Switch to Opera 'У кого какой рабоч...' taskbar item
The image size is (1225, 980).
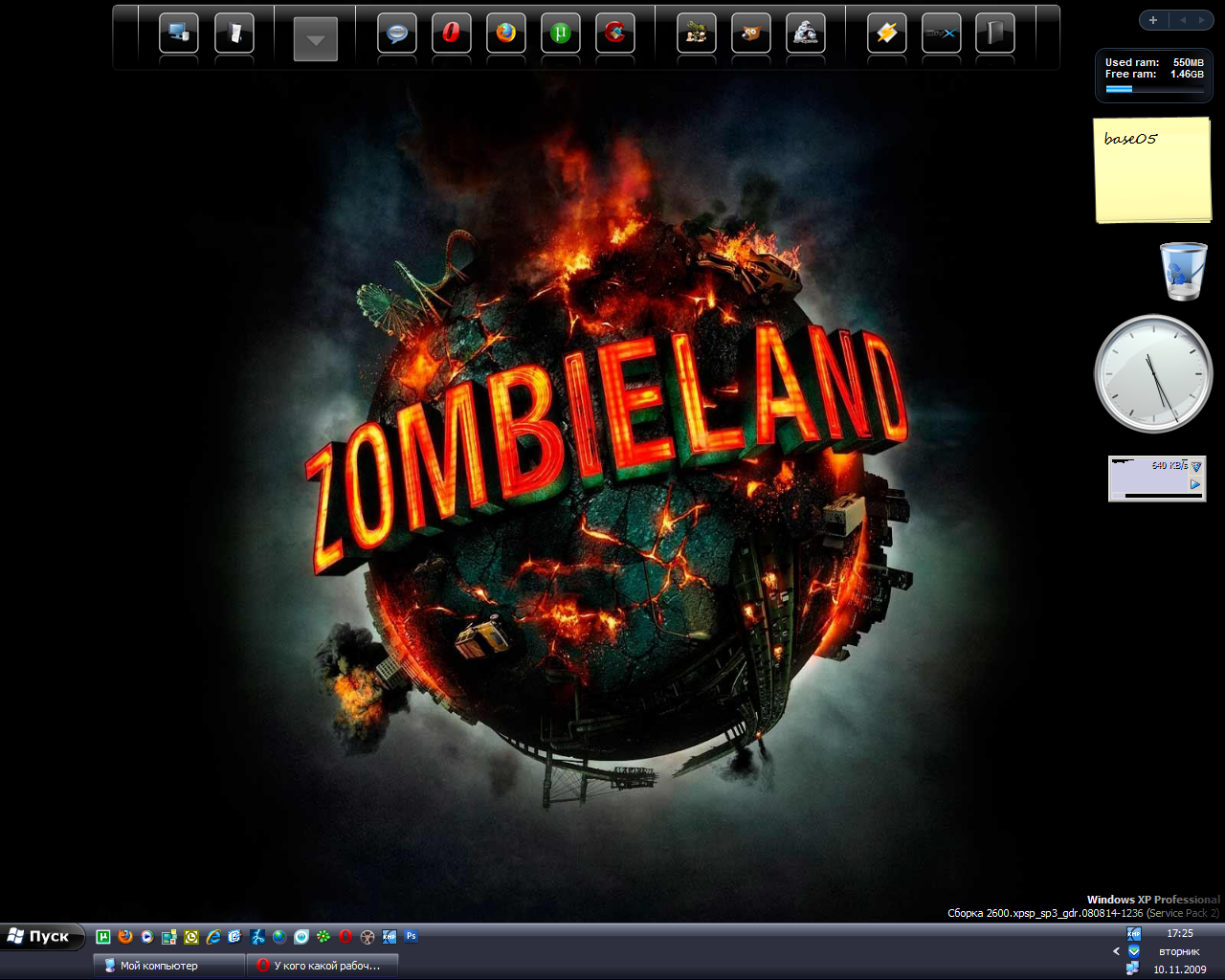click(322, 966)
